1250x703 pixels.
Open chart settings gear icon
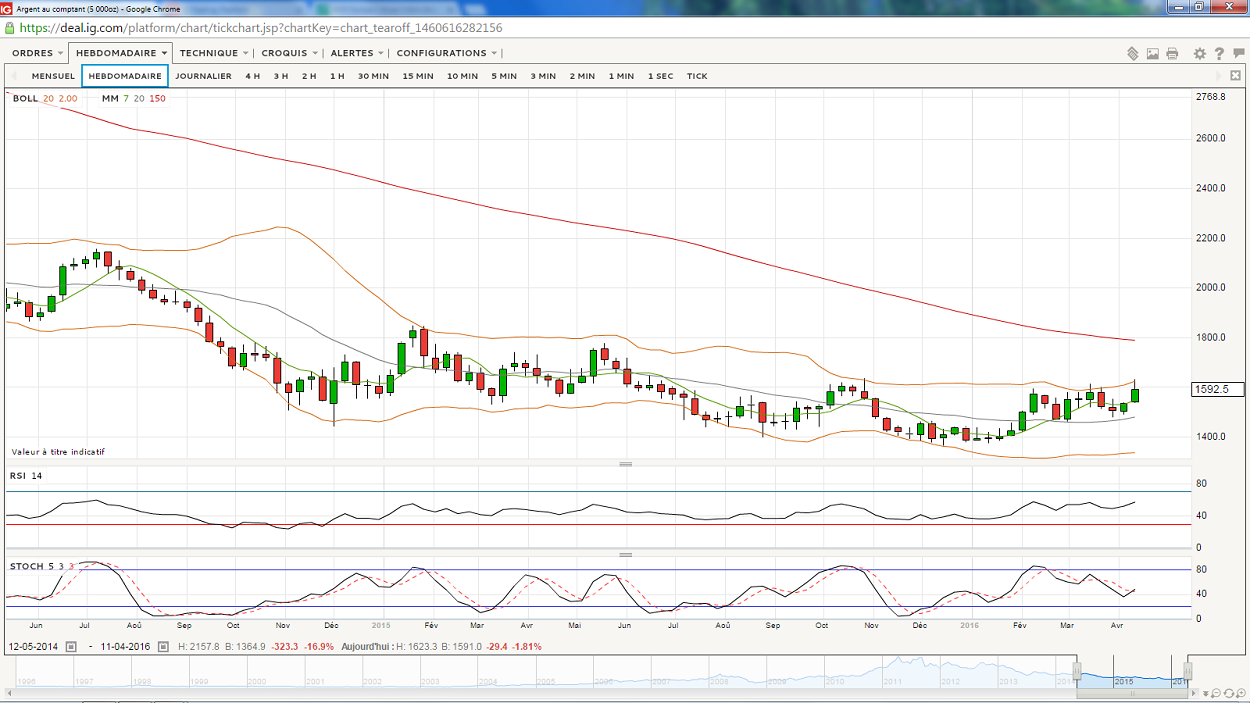1200,54
